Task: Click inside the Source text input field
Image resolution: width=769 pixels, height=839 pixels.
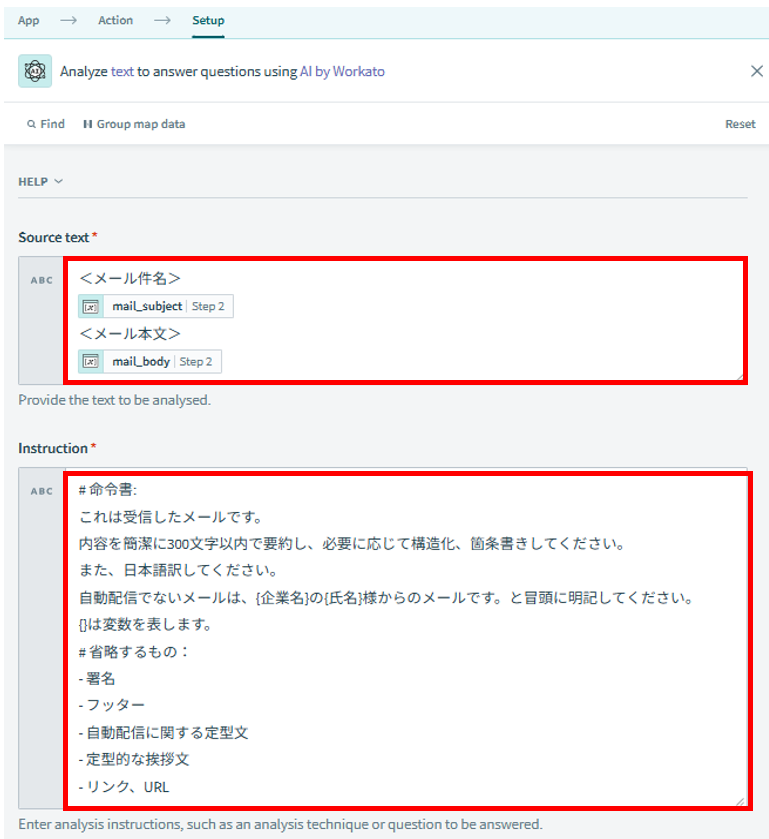Action: click(405, 320)
